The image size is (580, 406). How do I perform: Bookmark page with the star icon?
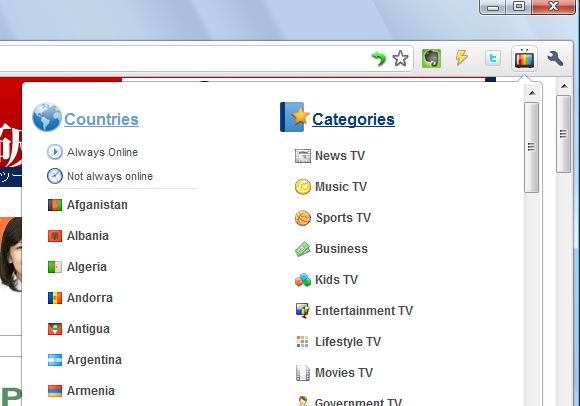[400, 58]
